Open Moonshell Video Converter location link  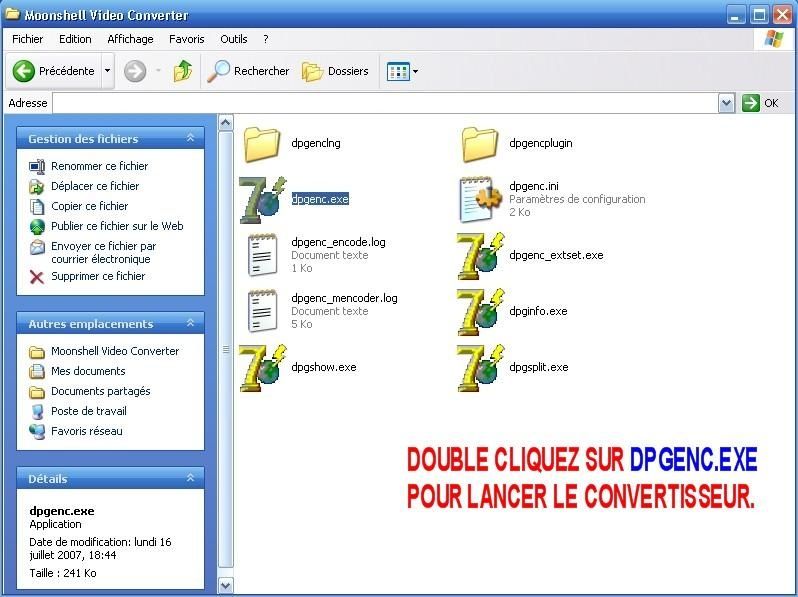pos(115,351)
